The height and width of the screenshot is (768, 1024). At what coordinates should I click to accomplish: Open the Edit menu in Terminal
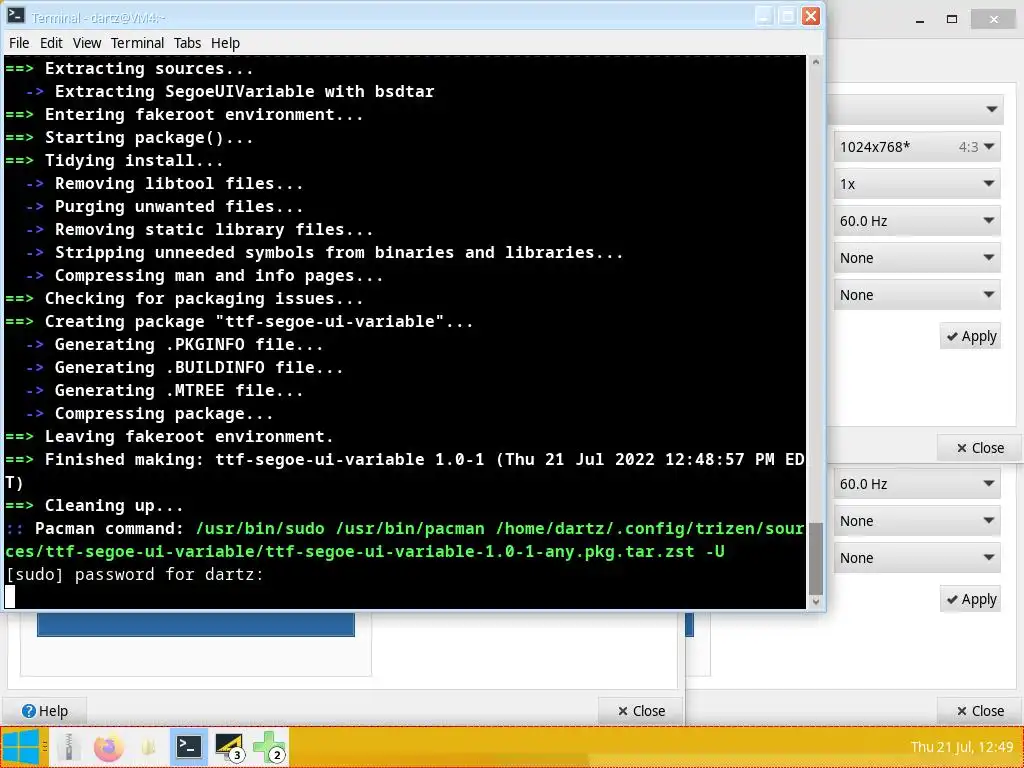[x=51, y=43]
